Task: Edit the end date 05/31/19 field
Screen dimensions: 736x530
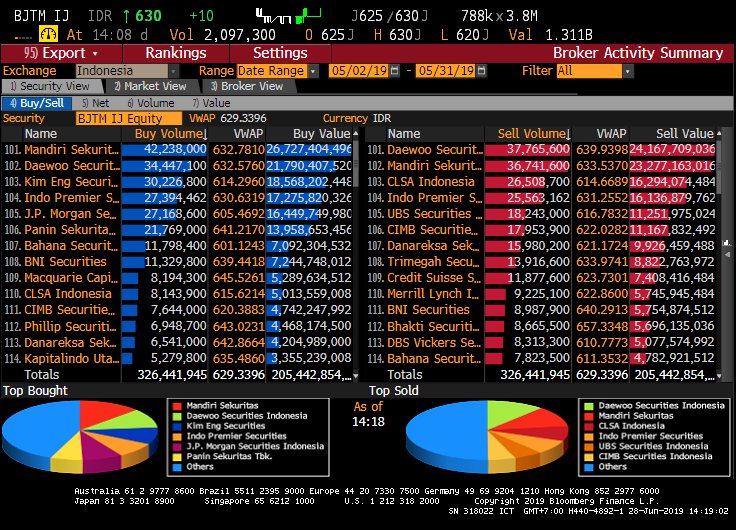Action: pyautogui.click(x=446, y=71)
